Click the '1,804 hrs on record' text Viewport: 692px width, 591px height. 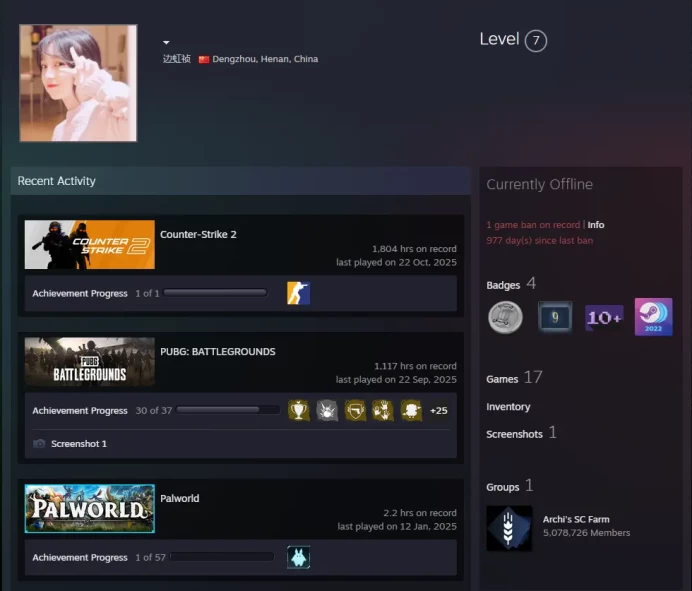coord(414,248)
